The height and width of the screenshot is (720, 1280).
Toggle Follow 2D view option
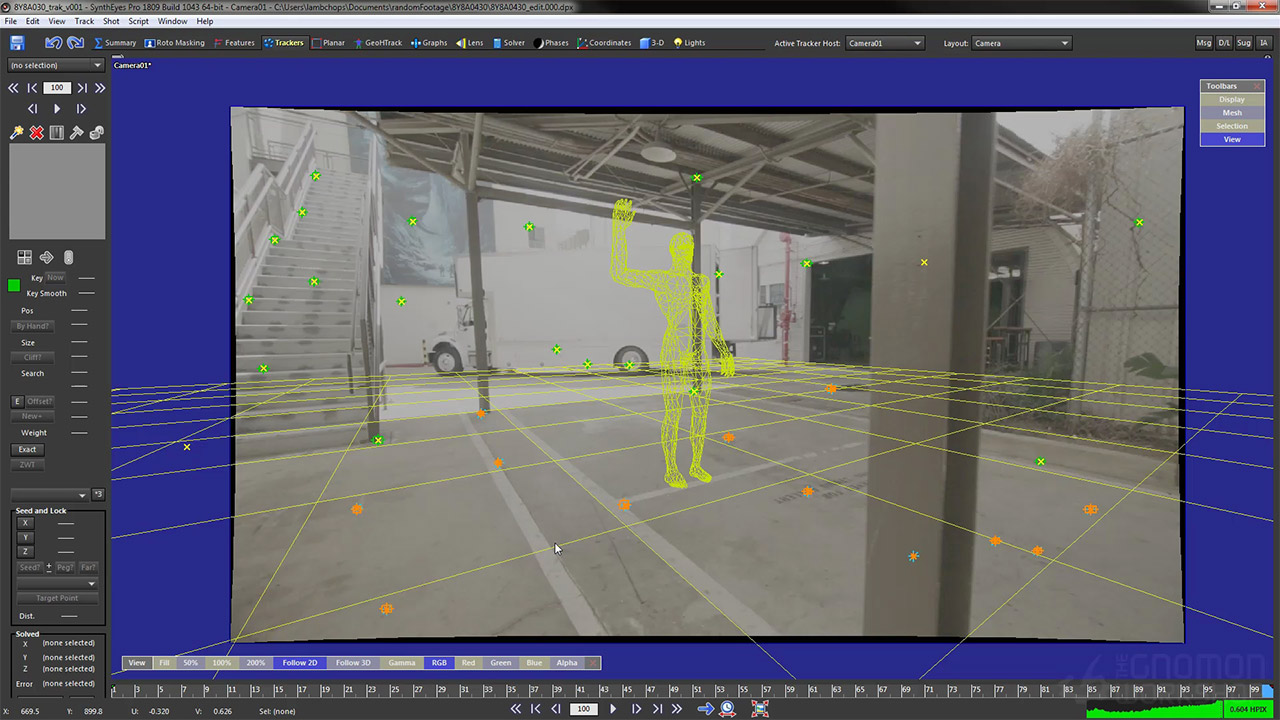click(x=299, y=663)
